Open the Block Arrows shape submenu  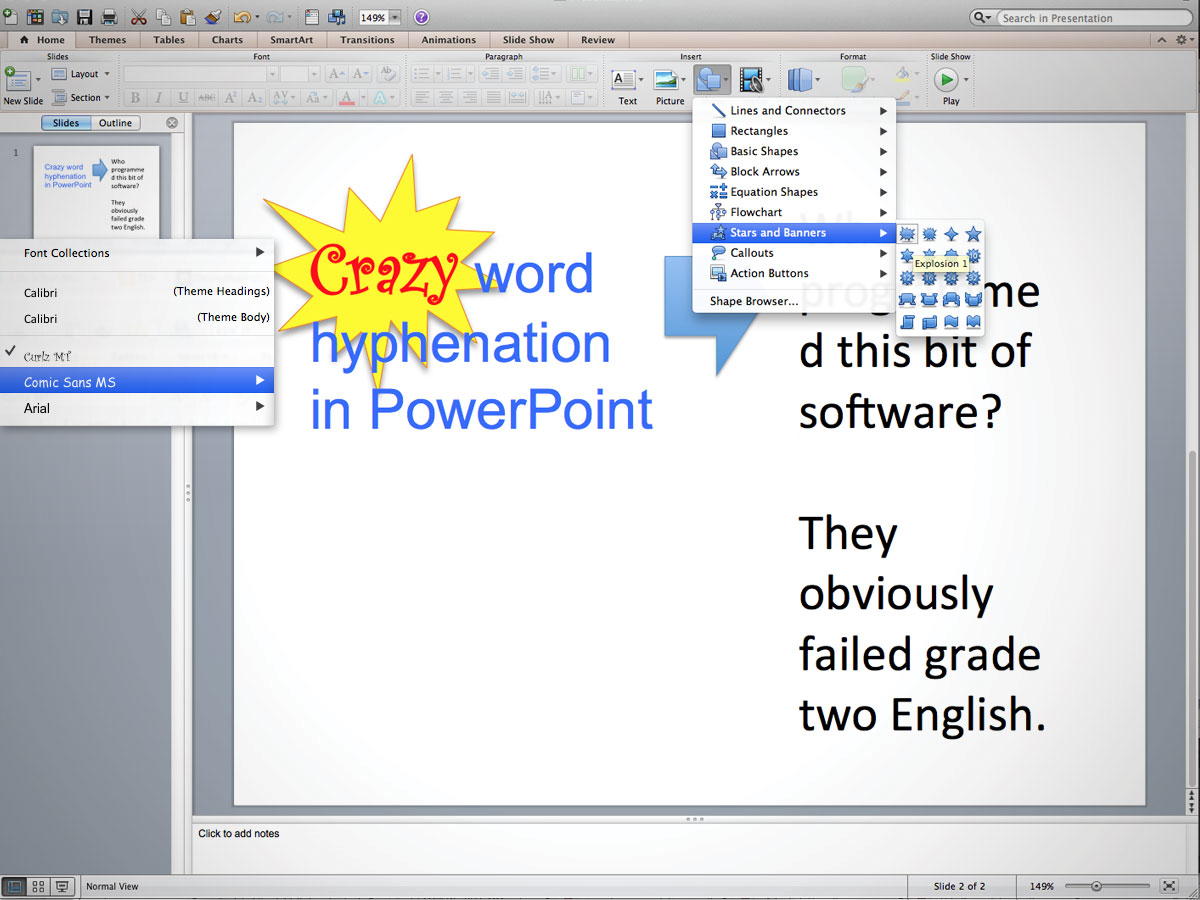(795, 172)
